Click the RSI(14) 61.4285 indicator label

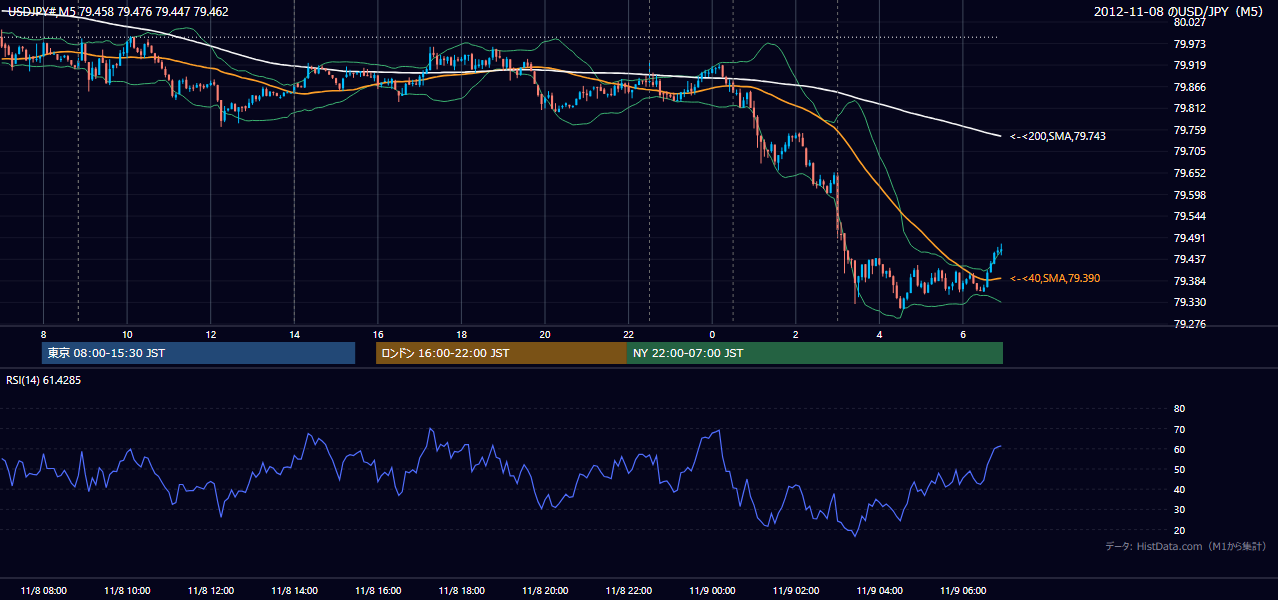tap(43, 380)
